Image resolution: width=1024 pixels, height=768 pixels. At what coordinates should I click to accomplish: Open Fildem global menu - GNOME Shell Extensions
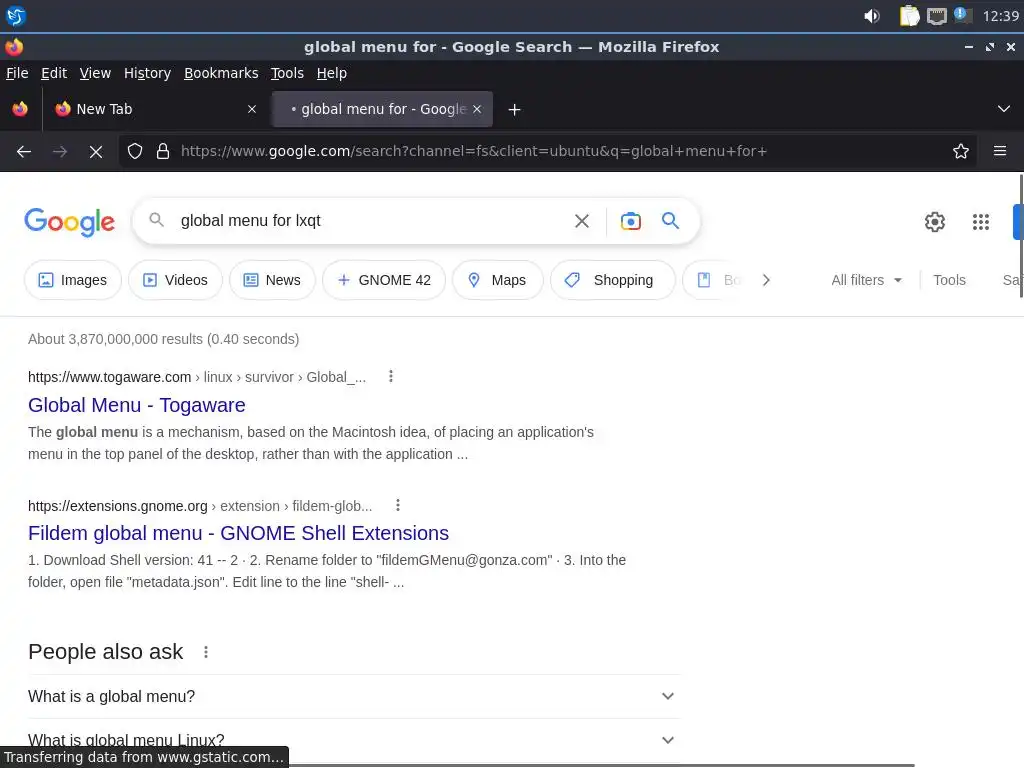pos(238,533)
